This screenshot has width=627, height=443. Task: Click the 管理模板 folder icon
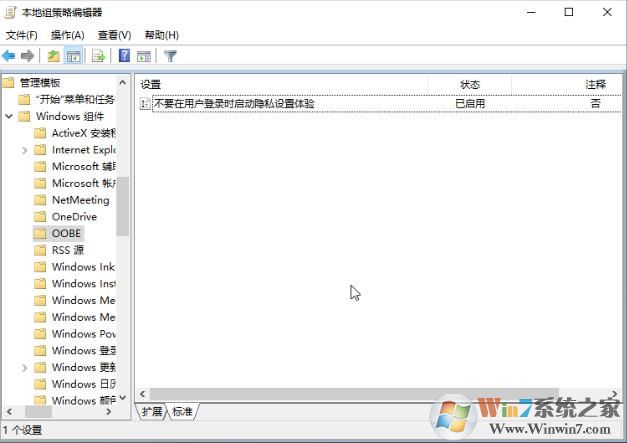[8, 83]
